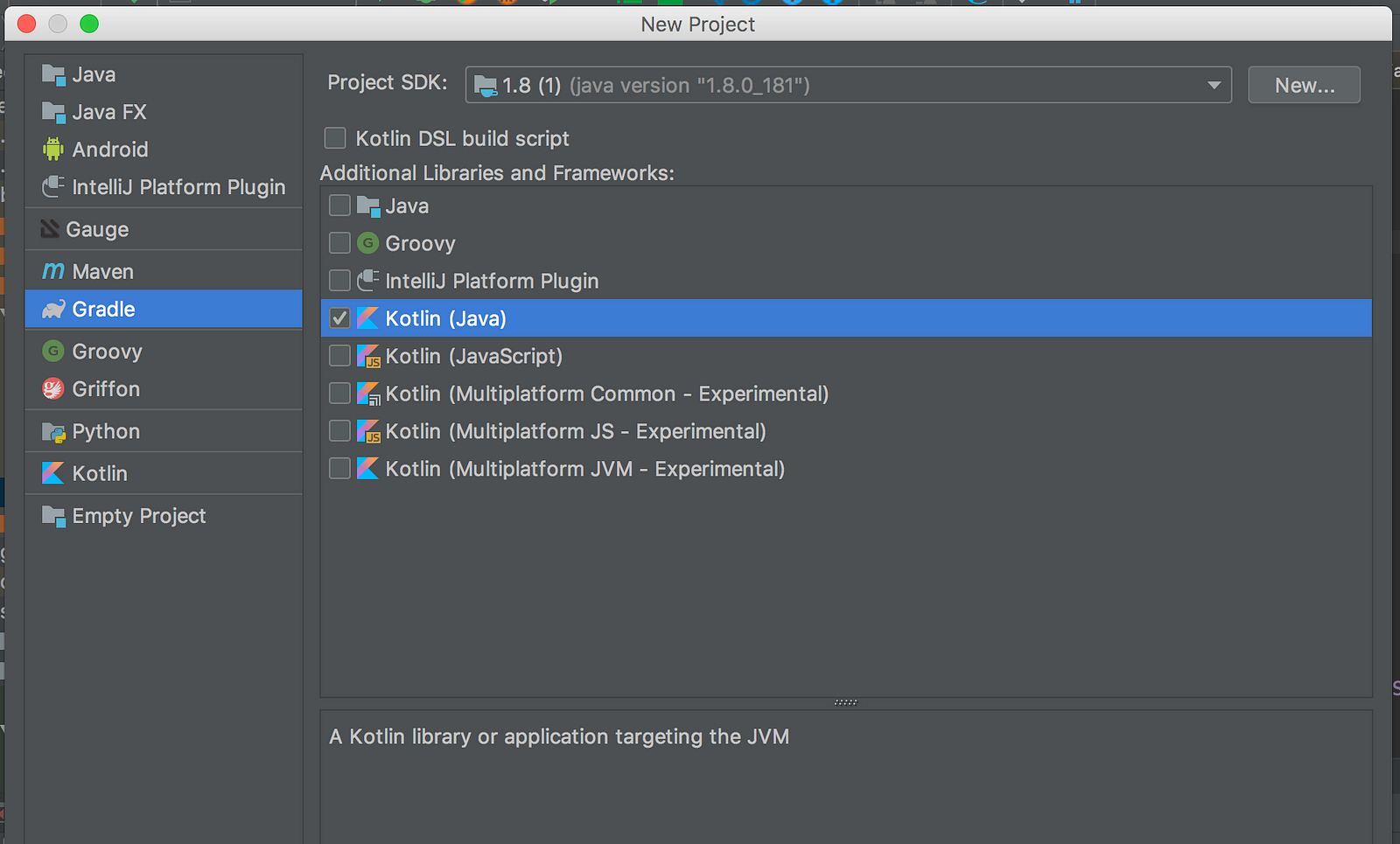Check the Groovy framework checkbox
1400x844 pixels.
point(339,243)
